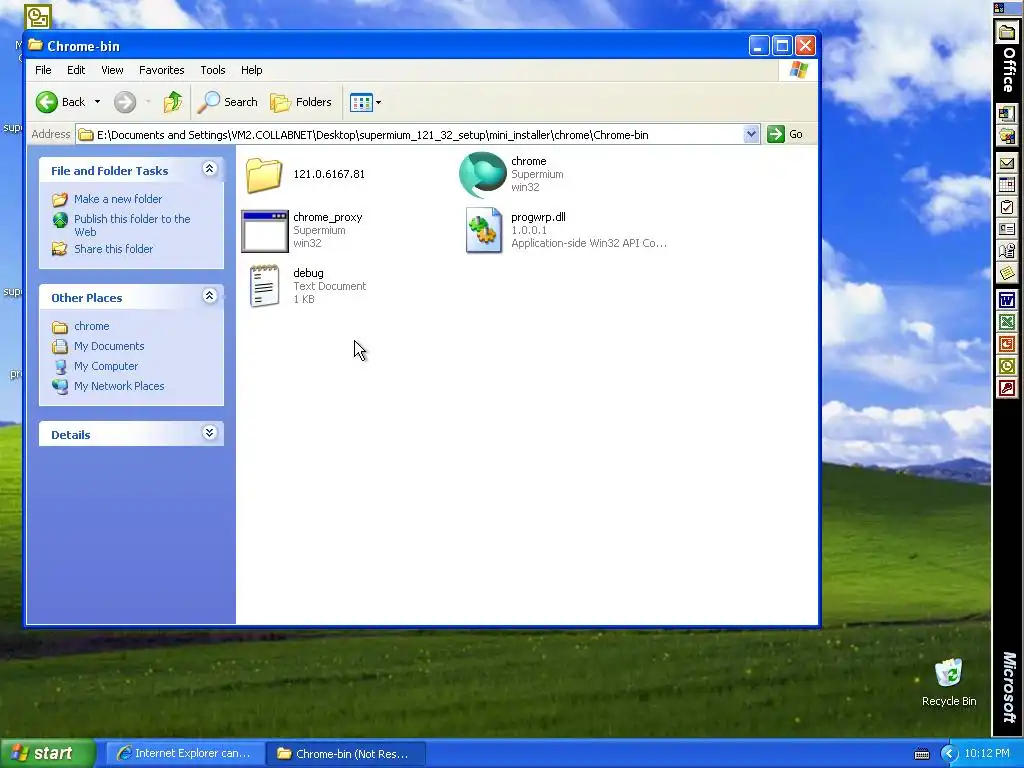Click Make a new folder

(x=118, y=199)
